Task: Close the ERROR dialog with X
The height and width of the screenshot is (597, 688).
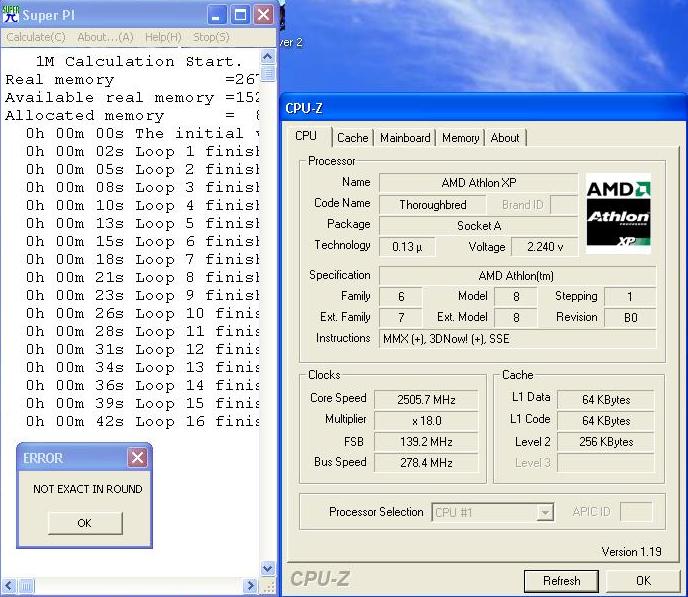Action: pyautogui.click(x=137, y=458)
